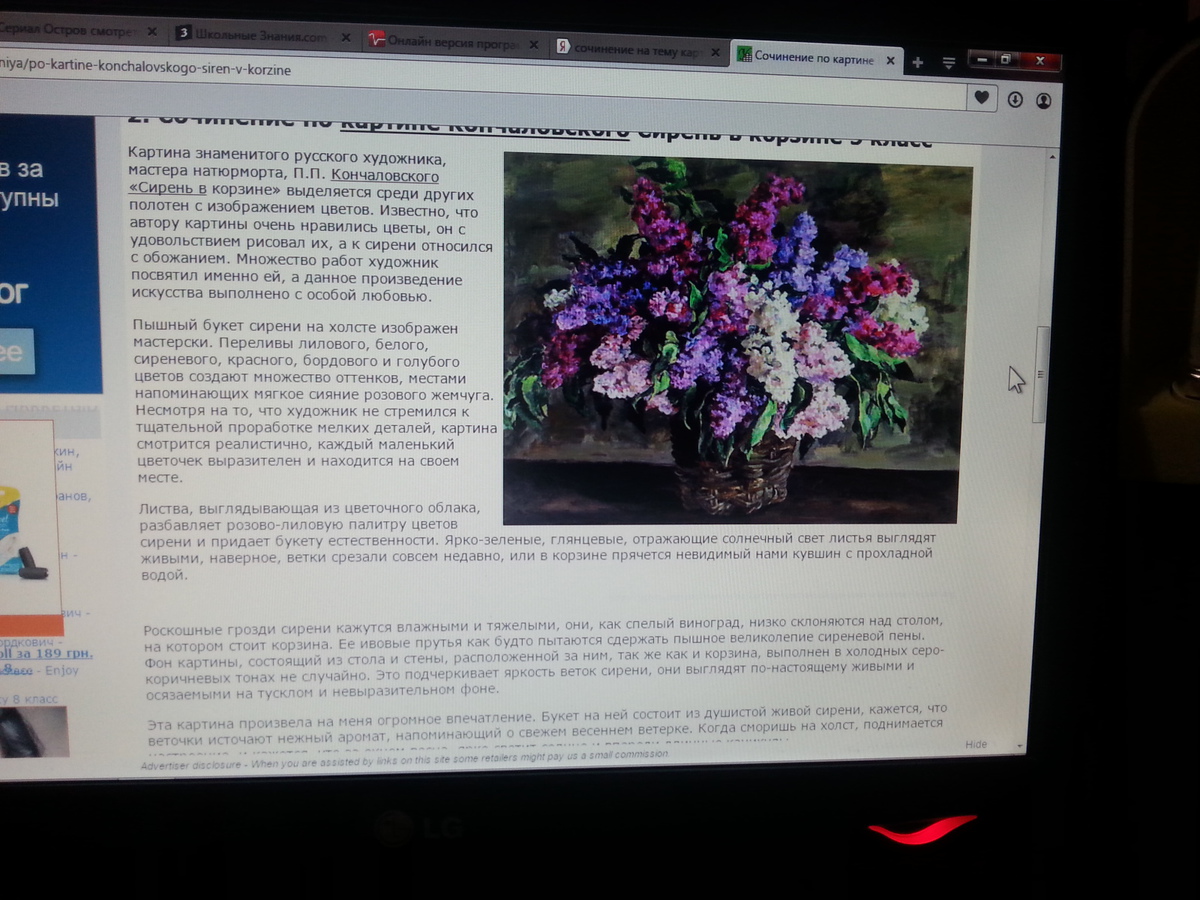Click the light blue button on the left banner

point(17,352)
